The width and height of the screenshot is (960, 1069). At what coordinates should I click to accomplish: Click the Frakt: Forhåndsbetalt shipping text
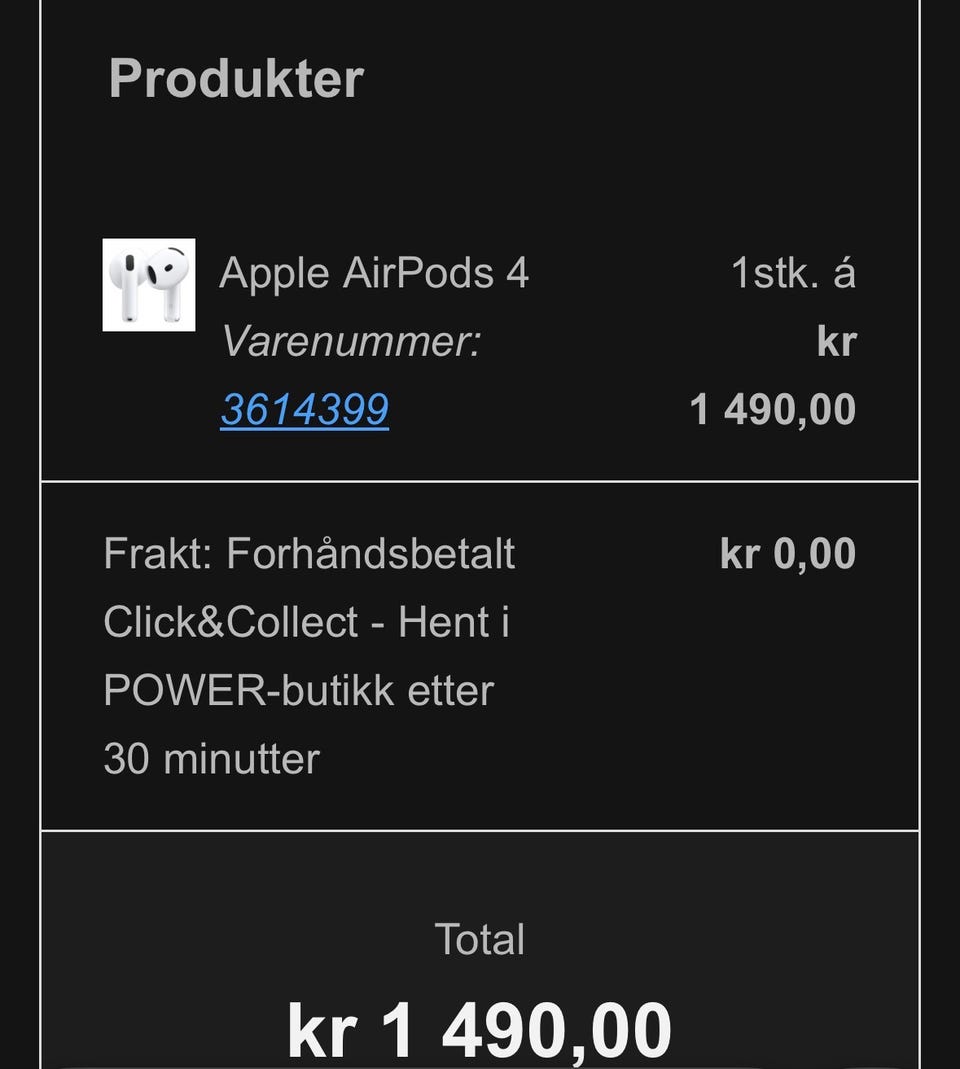(310, 553)
